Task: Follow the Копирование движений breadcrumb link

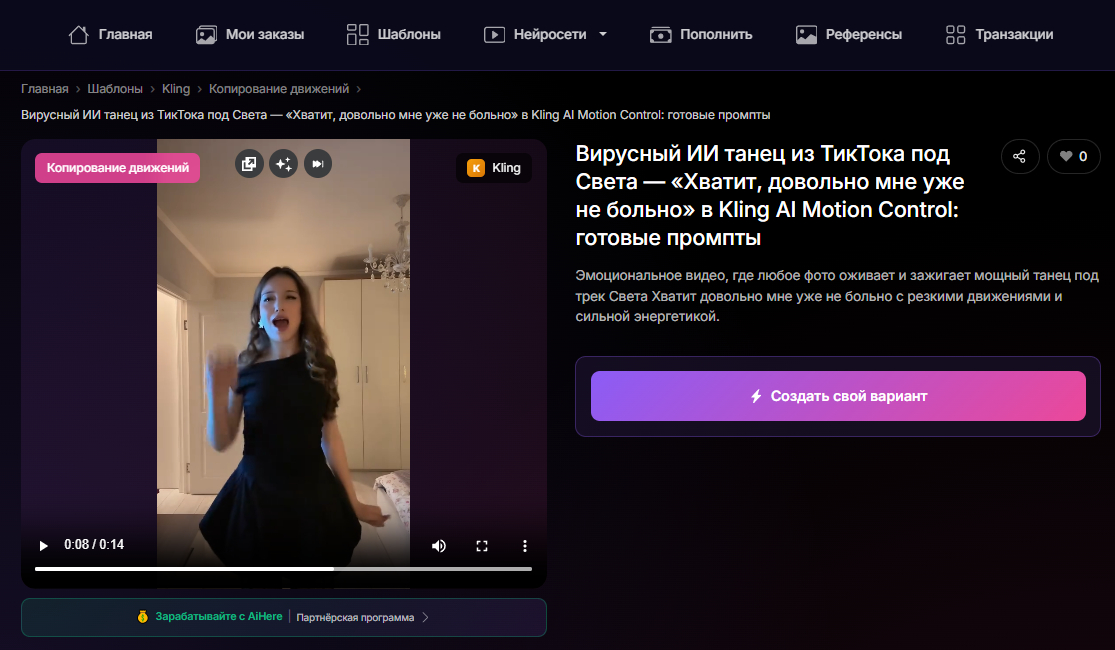Action: point(279,89)
